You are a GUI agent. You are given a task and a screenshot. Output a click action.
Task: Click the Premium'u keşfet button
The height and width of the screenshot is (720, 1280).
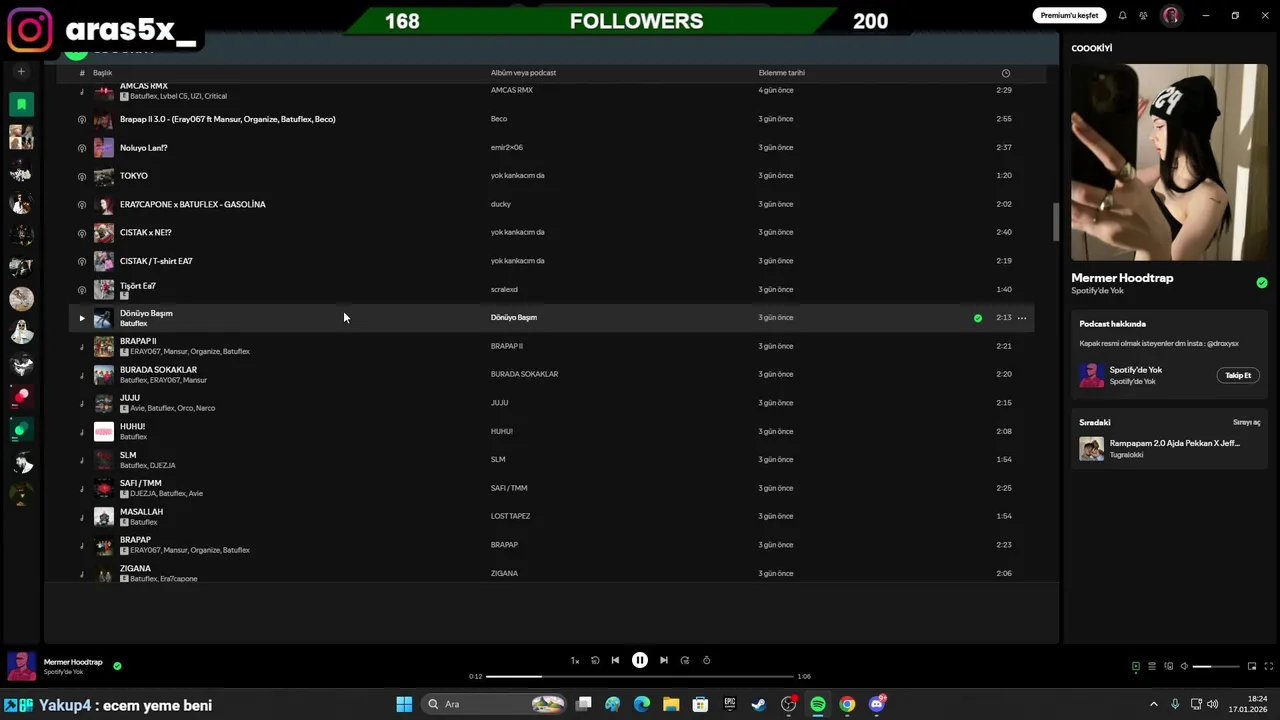(1069, 15)
